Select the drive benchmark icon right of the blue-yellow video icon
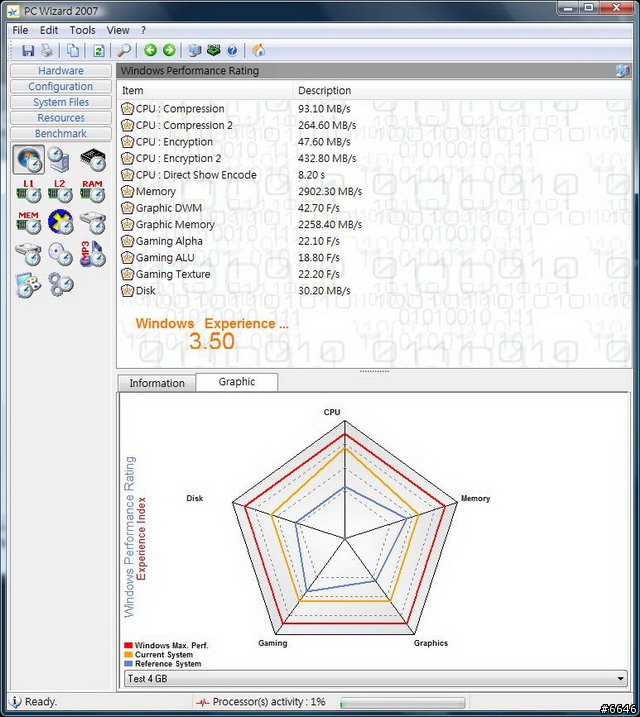640x717 pixels. pos(93,223)
